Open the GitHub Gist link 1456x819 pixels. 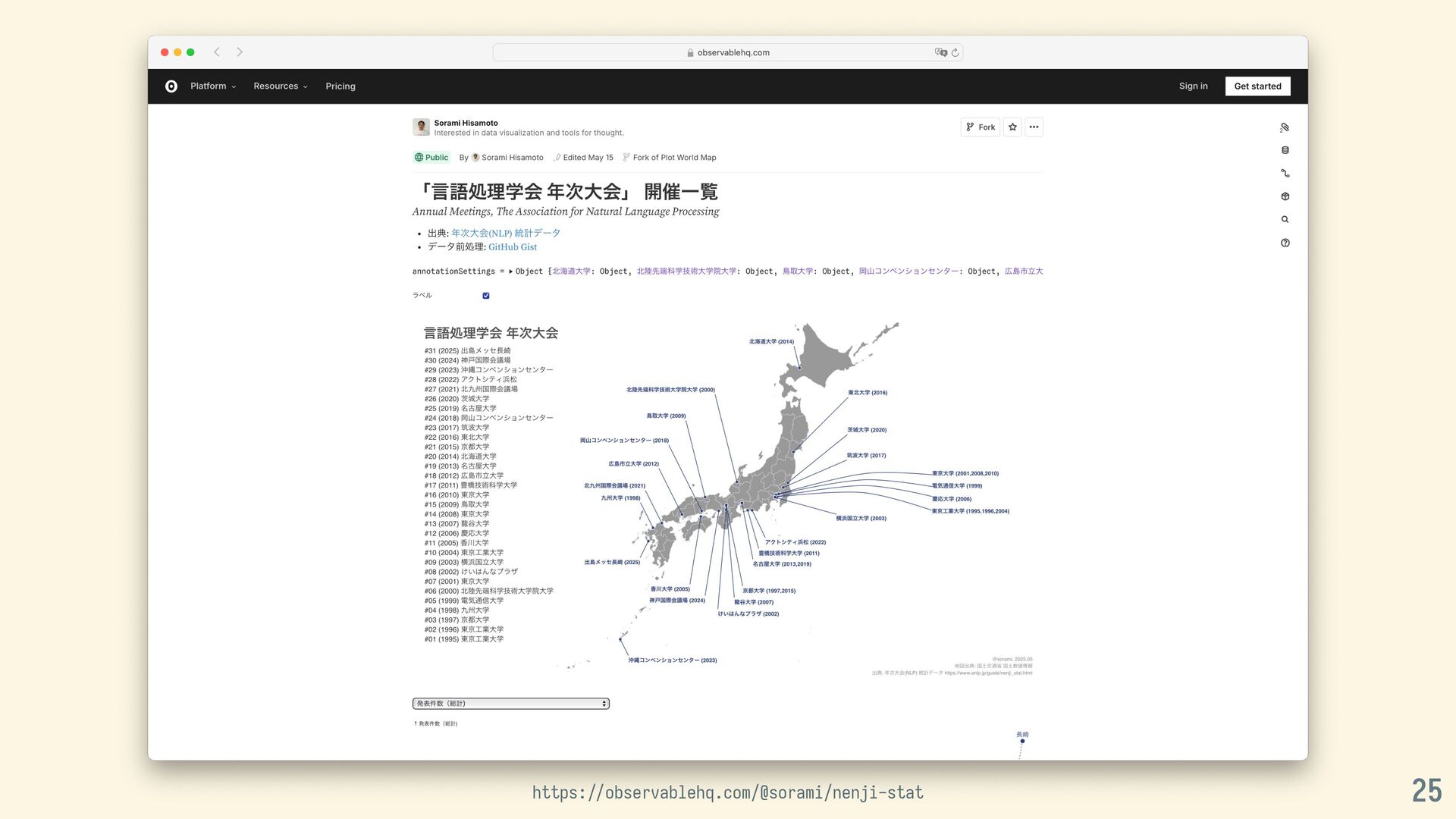pyautogui.click(x=513, y=247)
